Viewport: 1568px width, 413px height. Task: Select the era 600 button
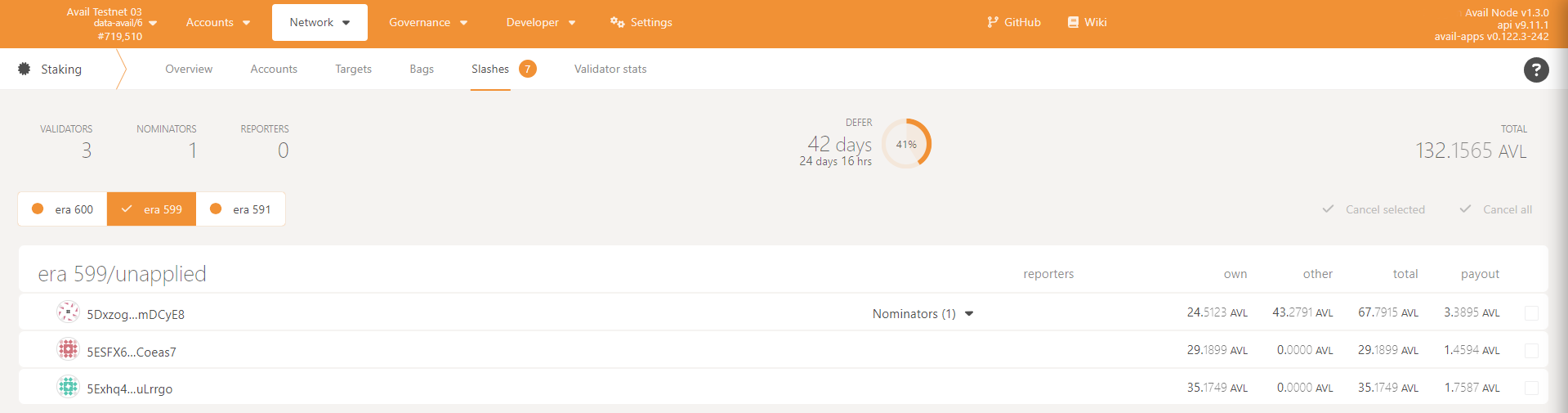[x=63, y=209]
